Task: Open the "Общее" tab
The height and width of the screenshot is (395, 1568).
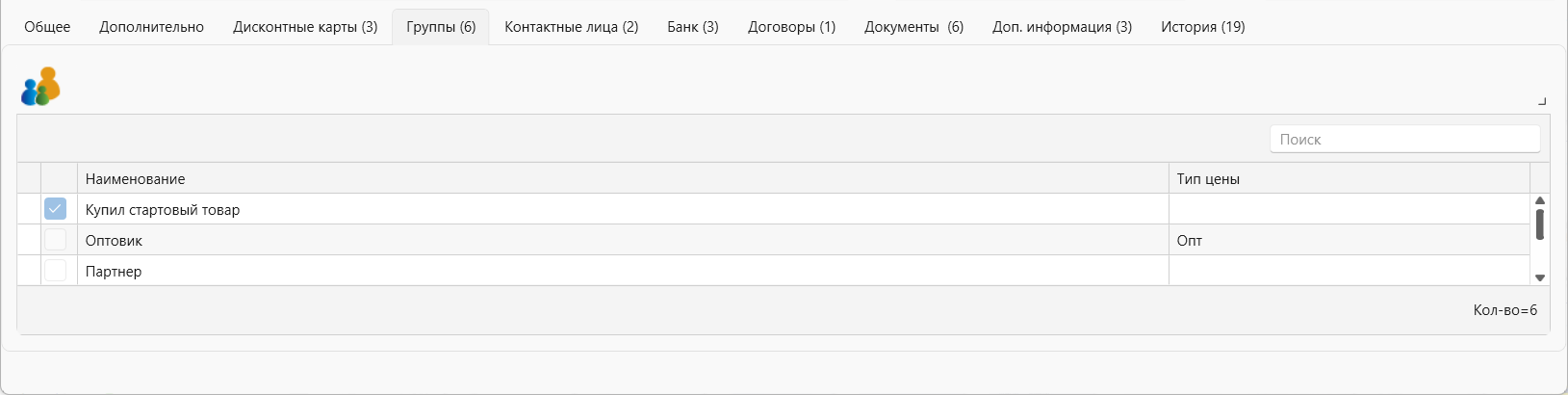Action: 47,27
